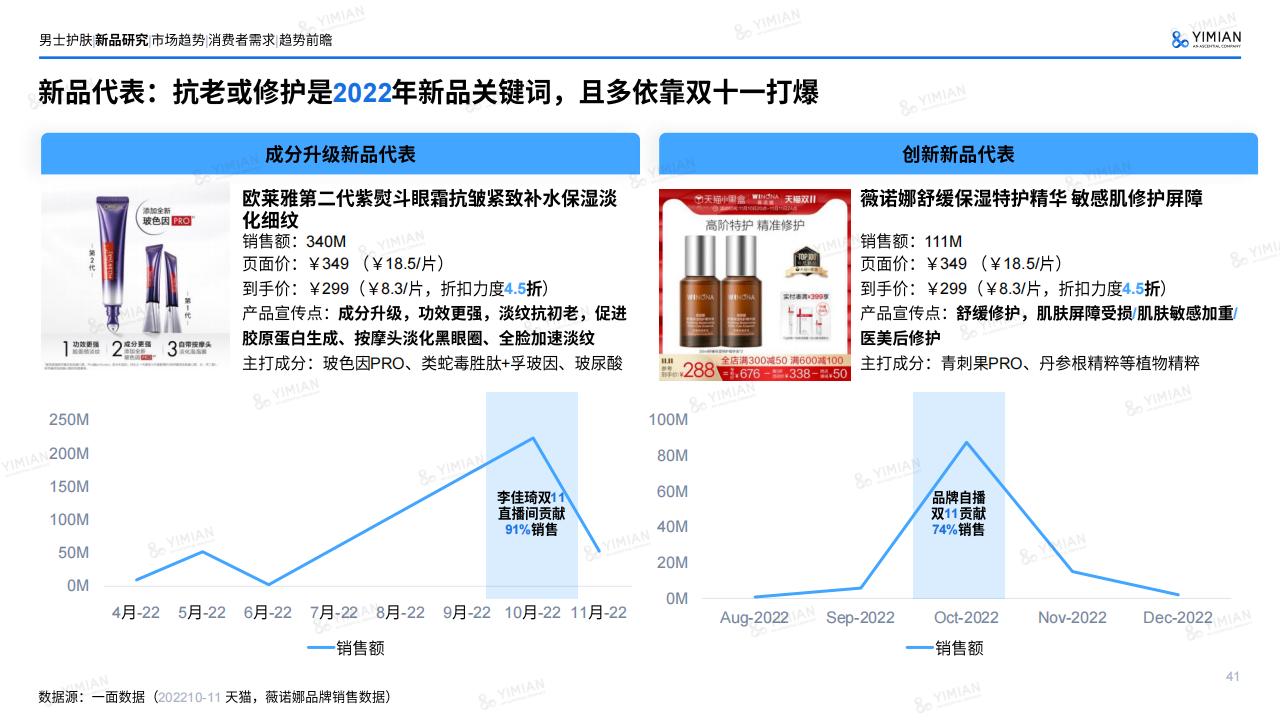1280x720 pixels.
Task: Click the 11月-22 axis label
Action: 598,612
